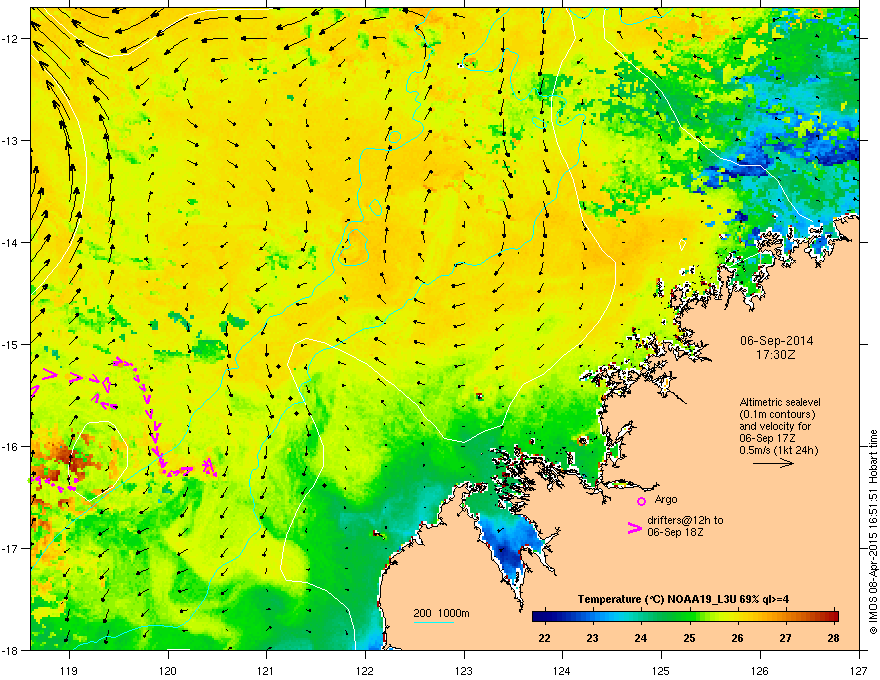880x680 pixels.
Task: Select the '17:30Z' time label
Action: pos(776,355)
